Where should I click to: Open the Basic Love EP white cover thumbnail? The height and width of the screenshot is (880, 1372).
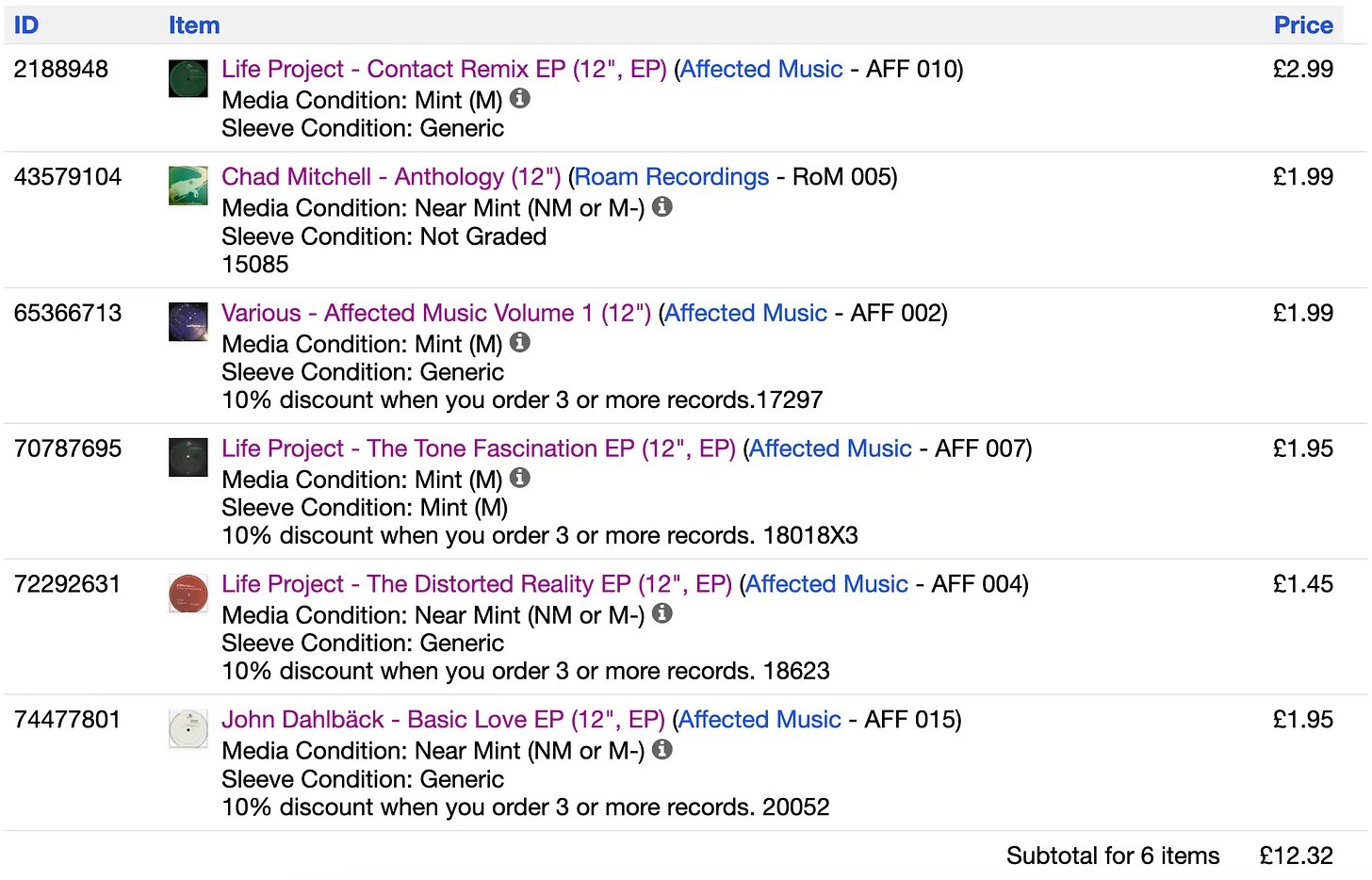coord(188,729)
